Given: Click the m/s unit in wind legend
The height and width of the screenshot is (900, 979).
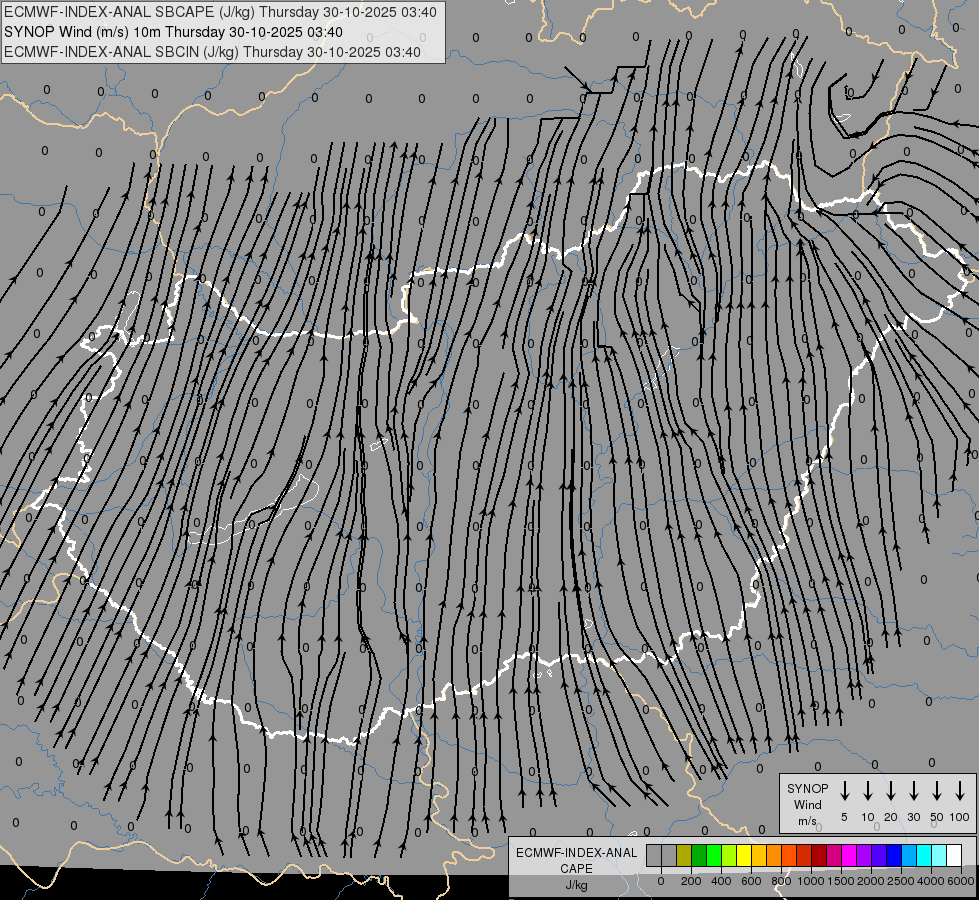Looking at the screenshot, I should click(807, 821).
